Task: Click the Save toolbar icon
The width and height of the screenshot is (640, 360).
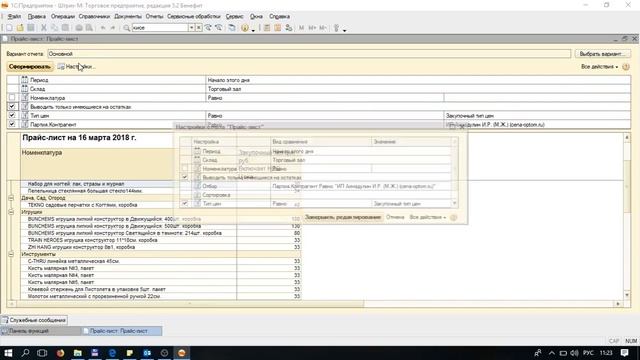Action: tap(31, 28)
